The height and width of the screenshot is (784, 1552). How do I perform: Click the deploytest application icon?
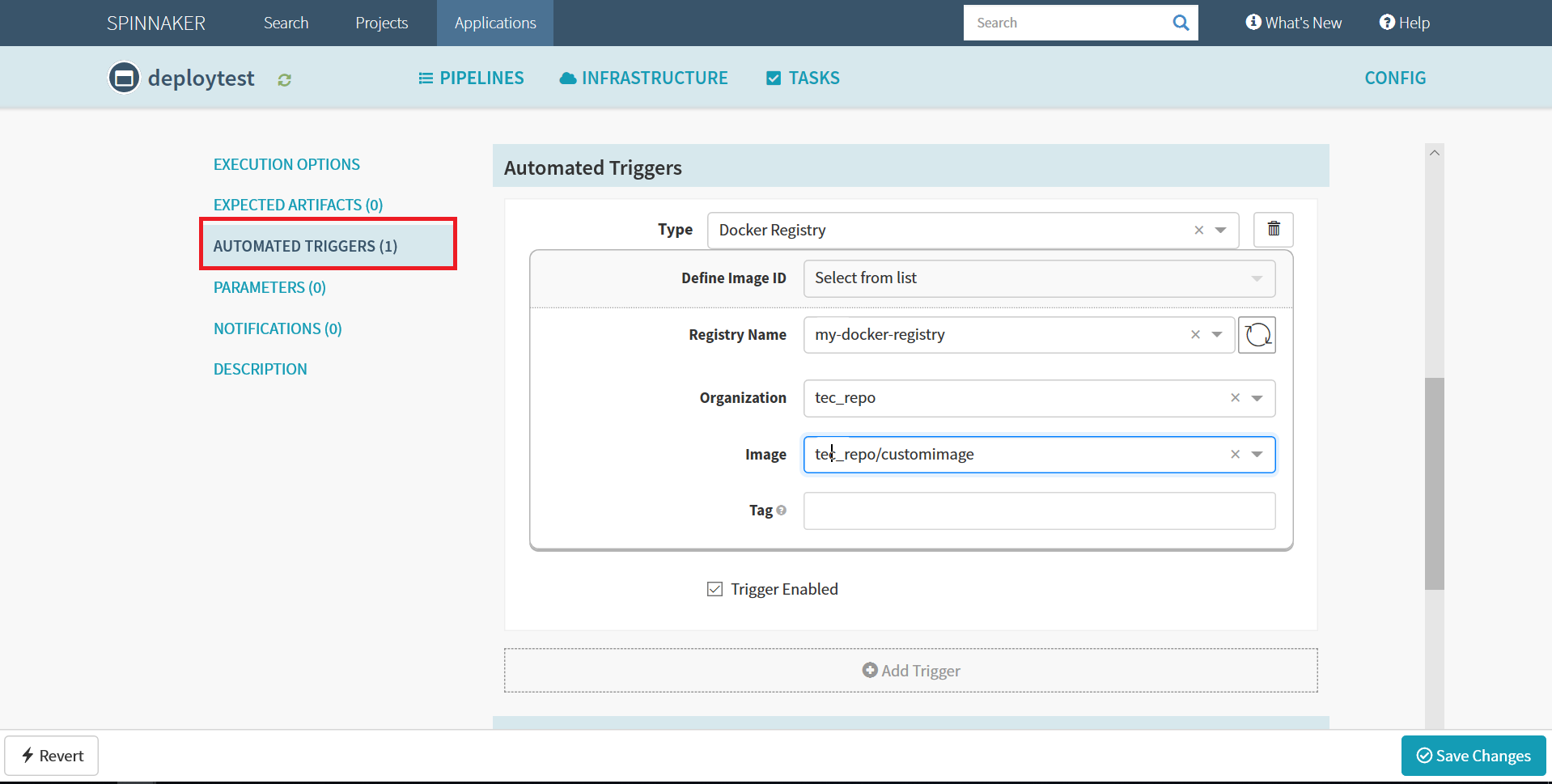[x=124, y=78]
